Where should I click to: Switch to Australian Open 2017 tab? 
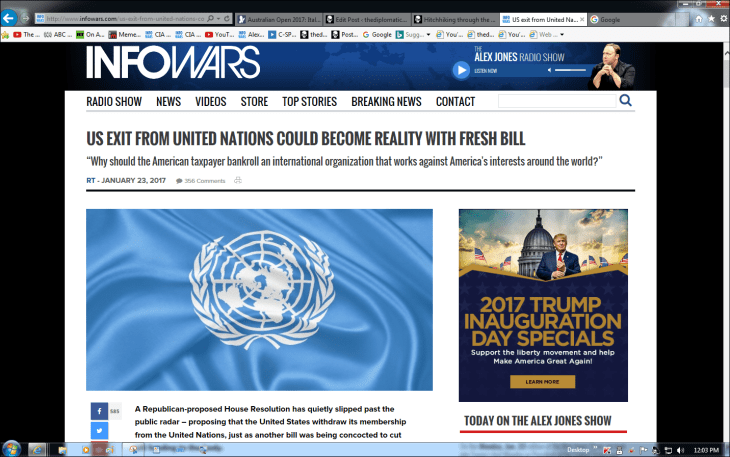(x=285, y=19)
